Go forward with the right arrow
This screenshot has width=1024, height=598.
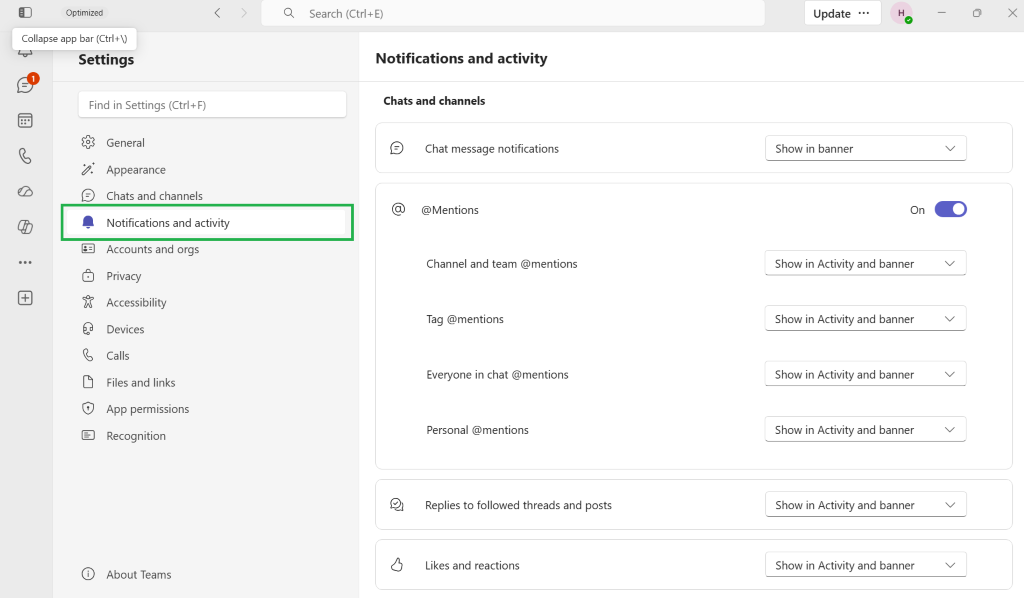click(x=244, y=13)
